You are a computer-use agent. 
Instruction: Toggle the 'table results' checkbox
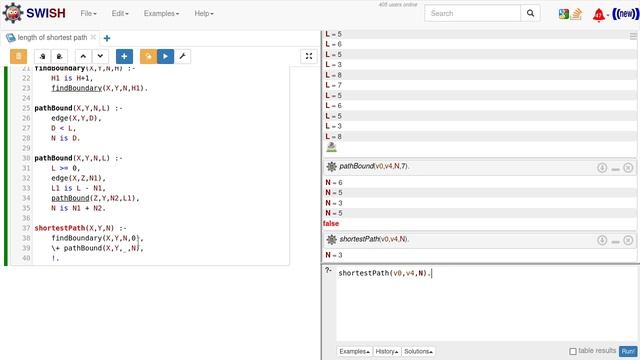(x=573, y=351)
